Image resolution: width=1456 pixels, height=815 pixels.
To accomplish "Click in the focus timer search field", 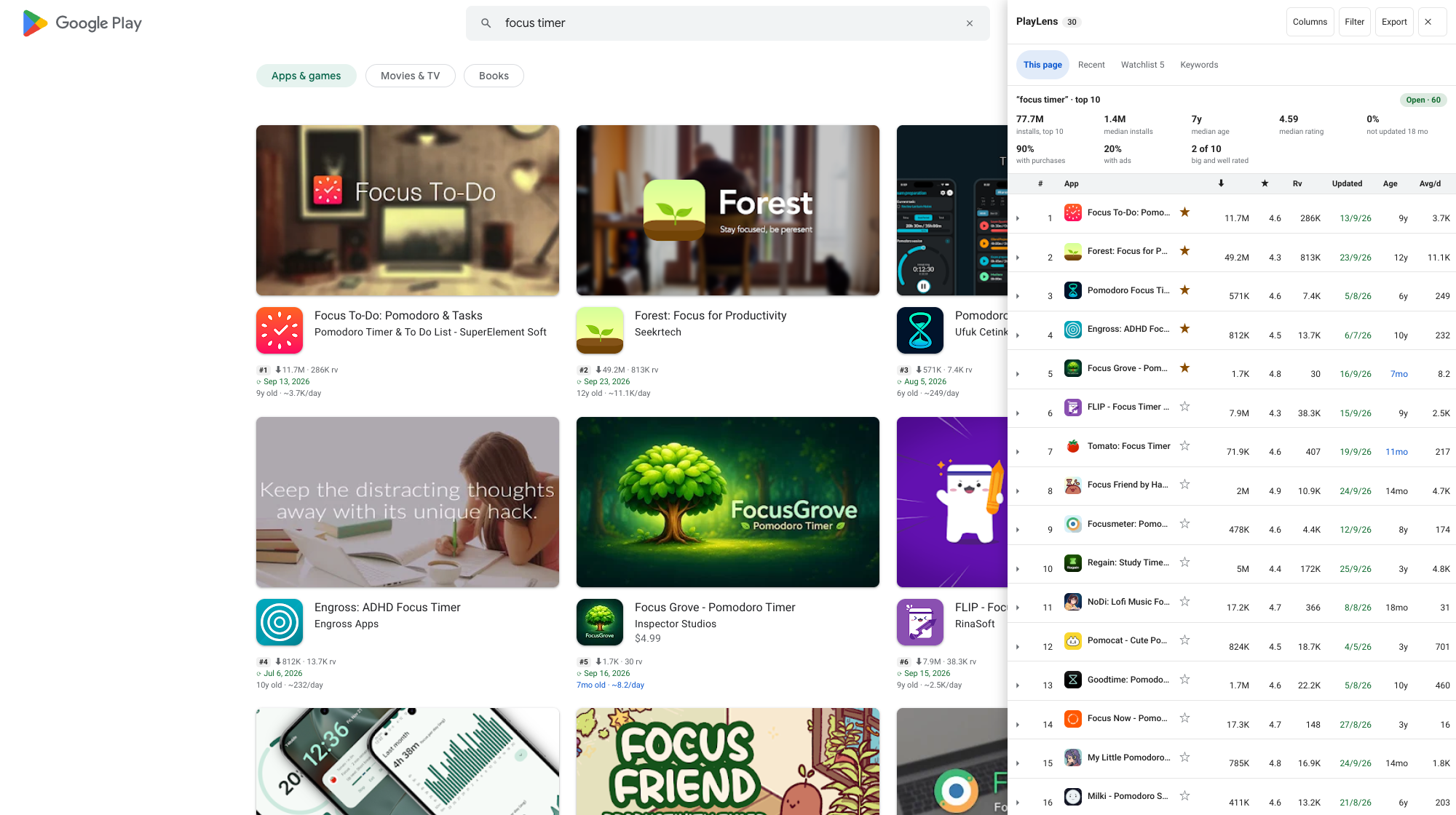I will pyautogui.click(x=728, y=23).
